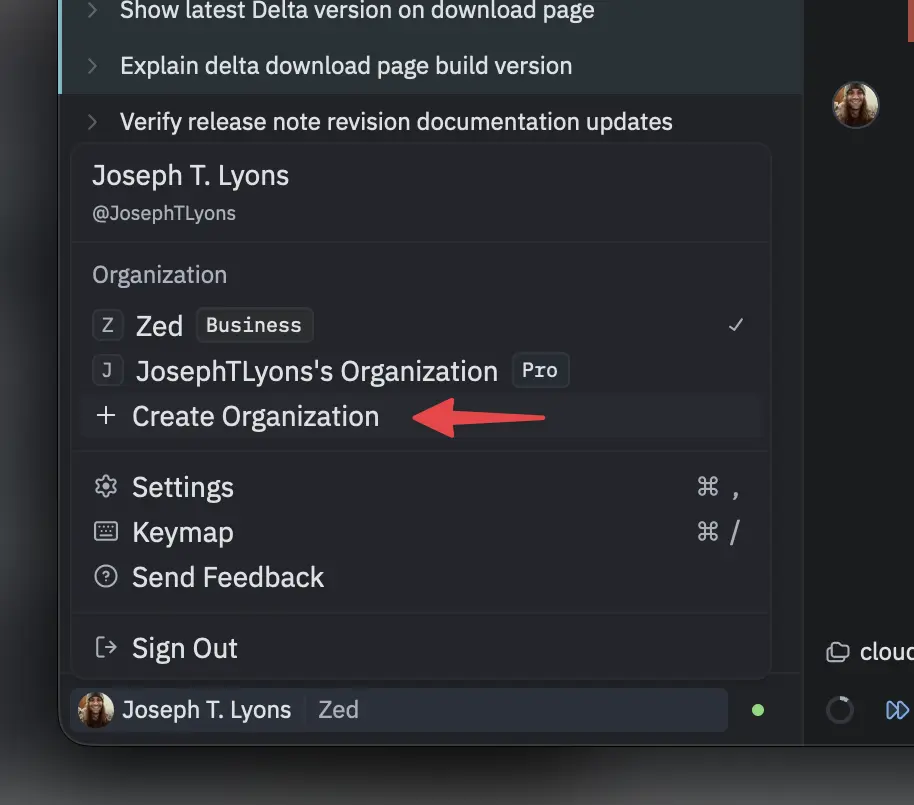
Task: Click the Keymap keyboard icon
Action: [x=106, y=532]
